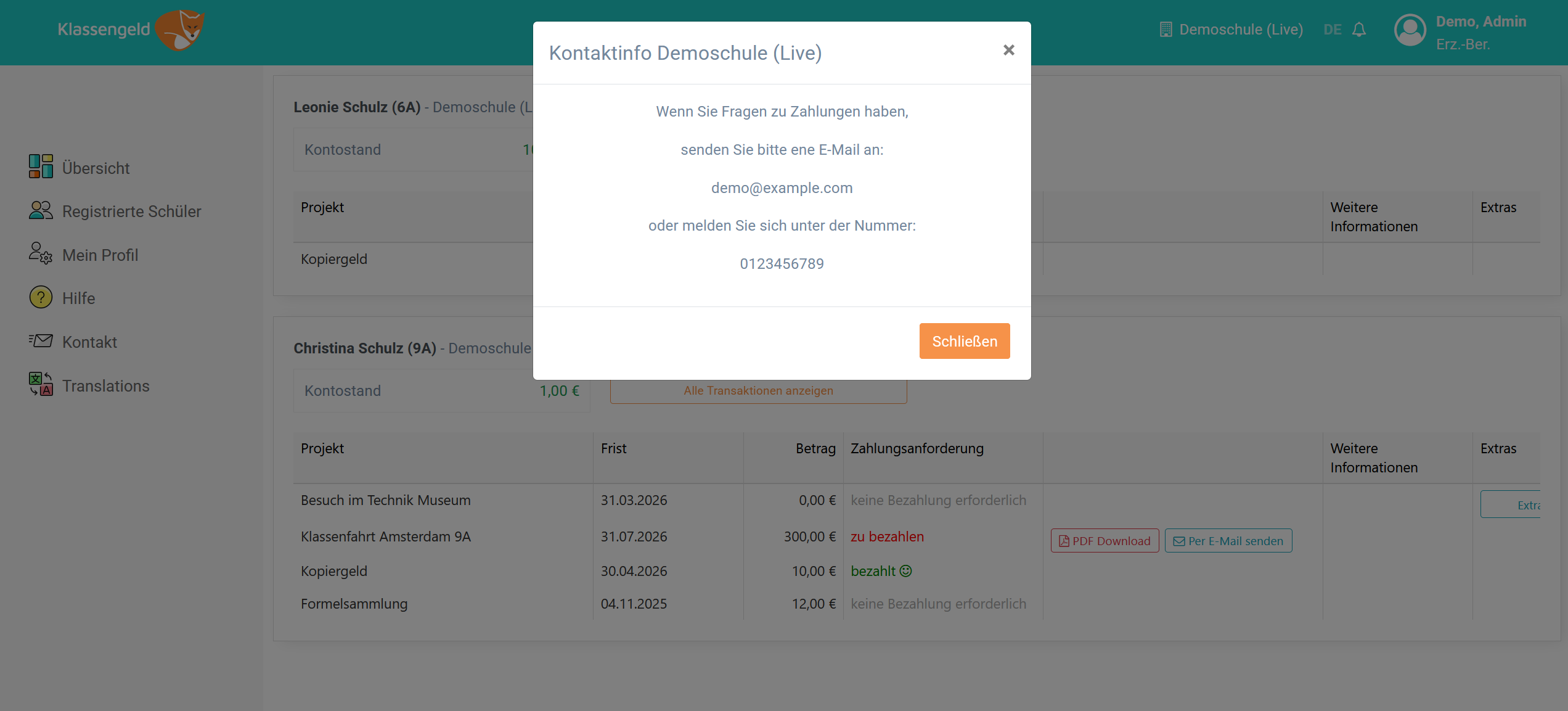Click the Translations language icon
The image size is (1568, 711).
[x=41, y=384]
